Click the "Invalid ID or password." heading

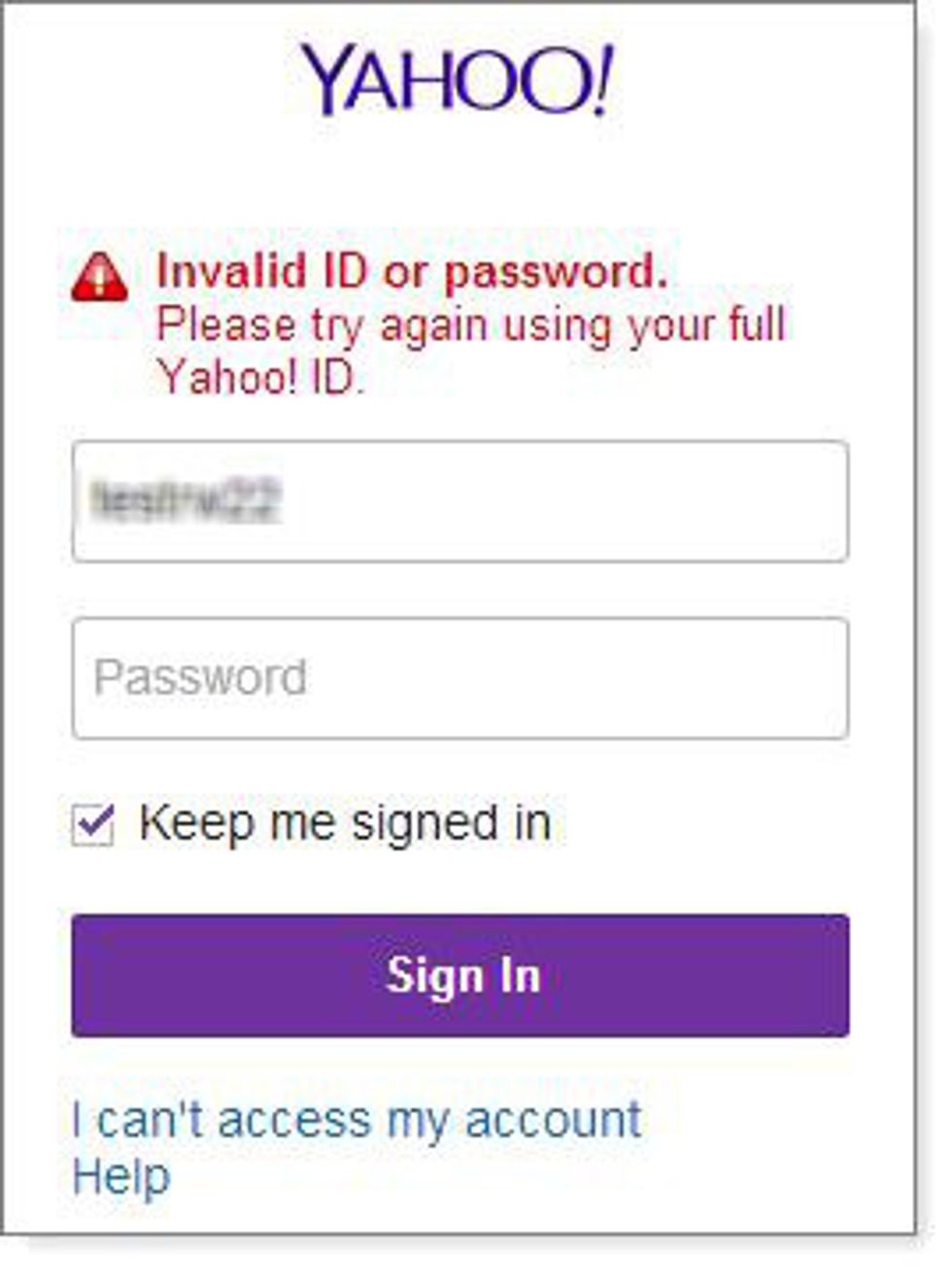click(412, 271)
